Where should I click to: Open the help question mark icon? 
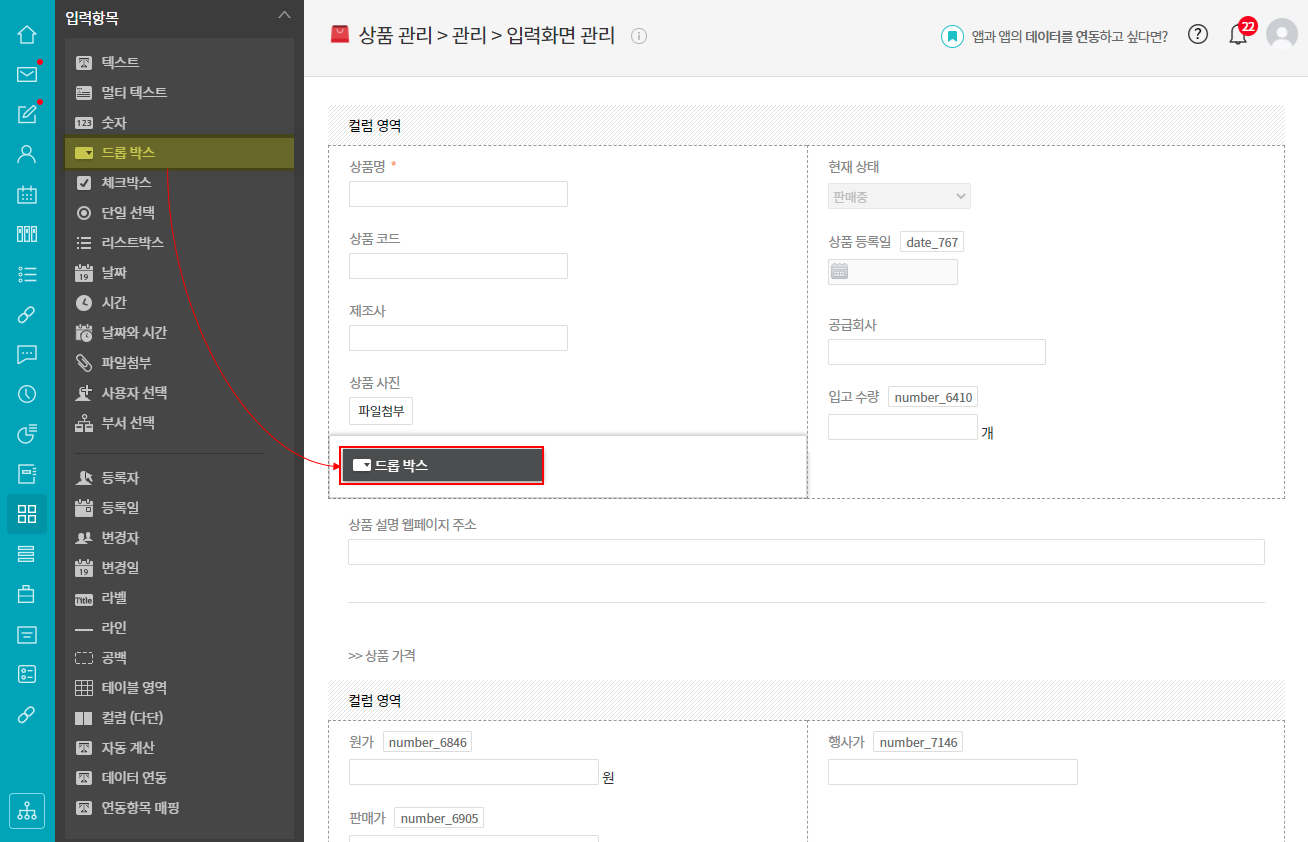click(x=1198, y=35)
